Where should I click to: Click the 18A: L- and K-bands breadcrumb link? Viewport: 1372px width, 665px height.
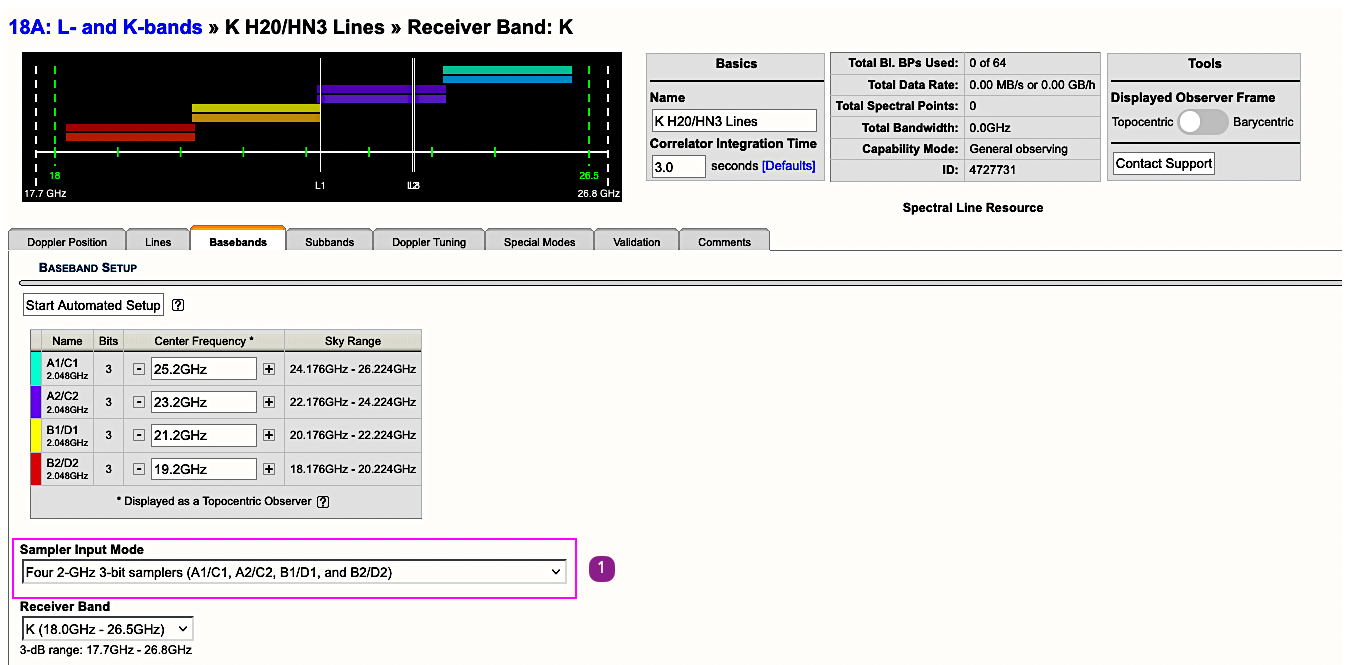coord(105,27)
